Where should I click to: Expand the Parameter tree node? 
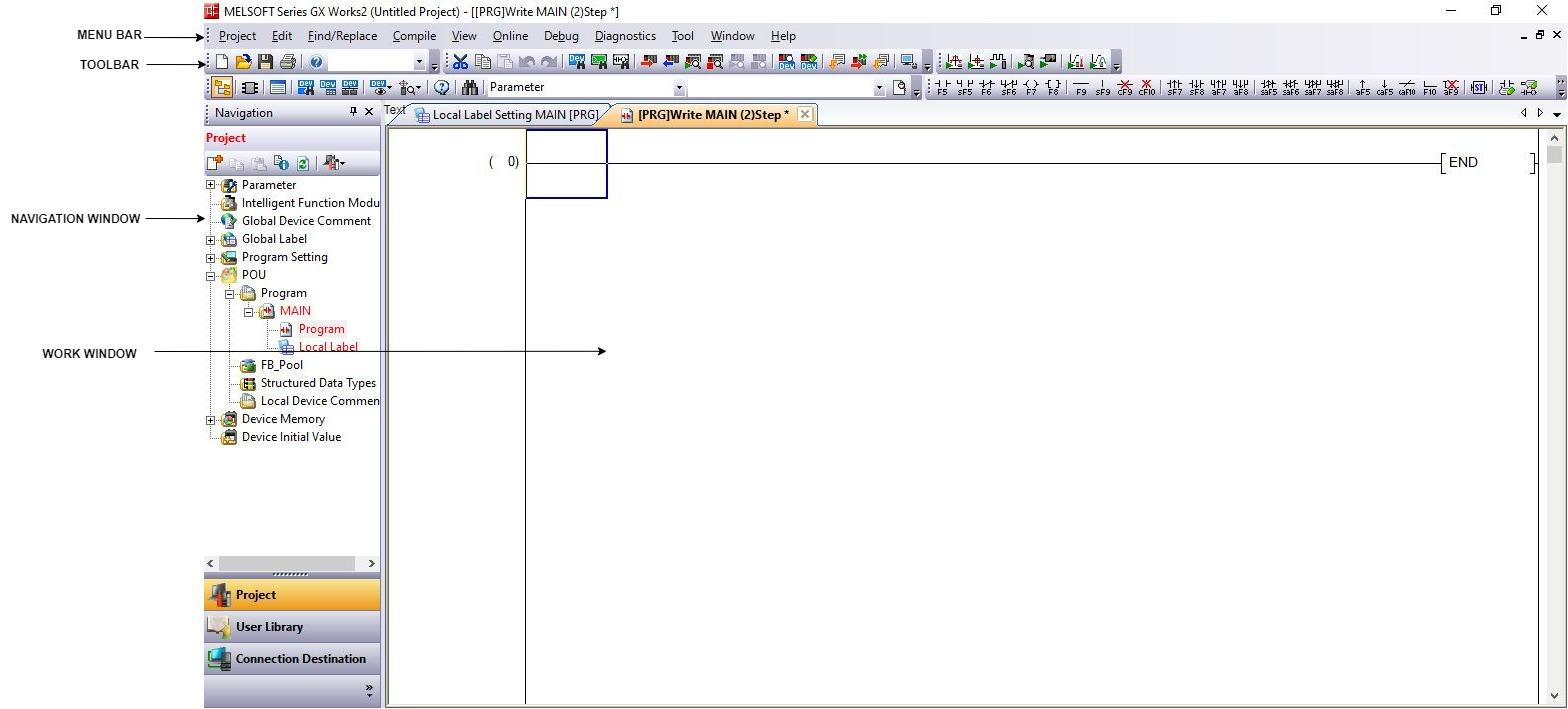(210, 185)
